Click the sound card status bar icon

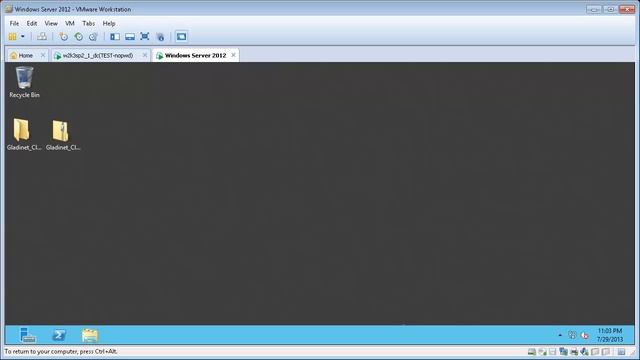click(x=584, y=352)
